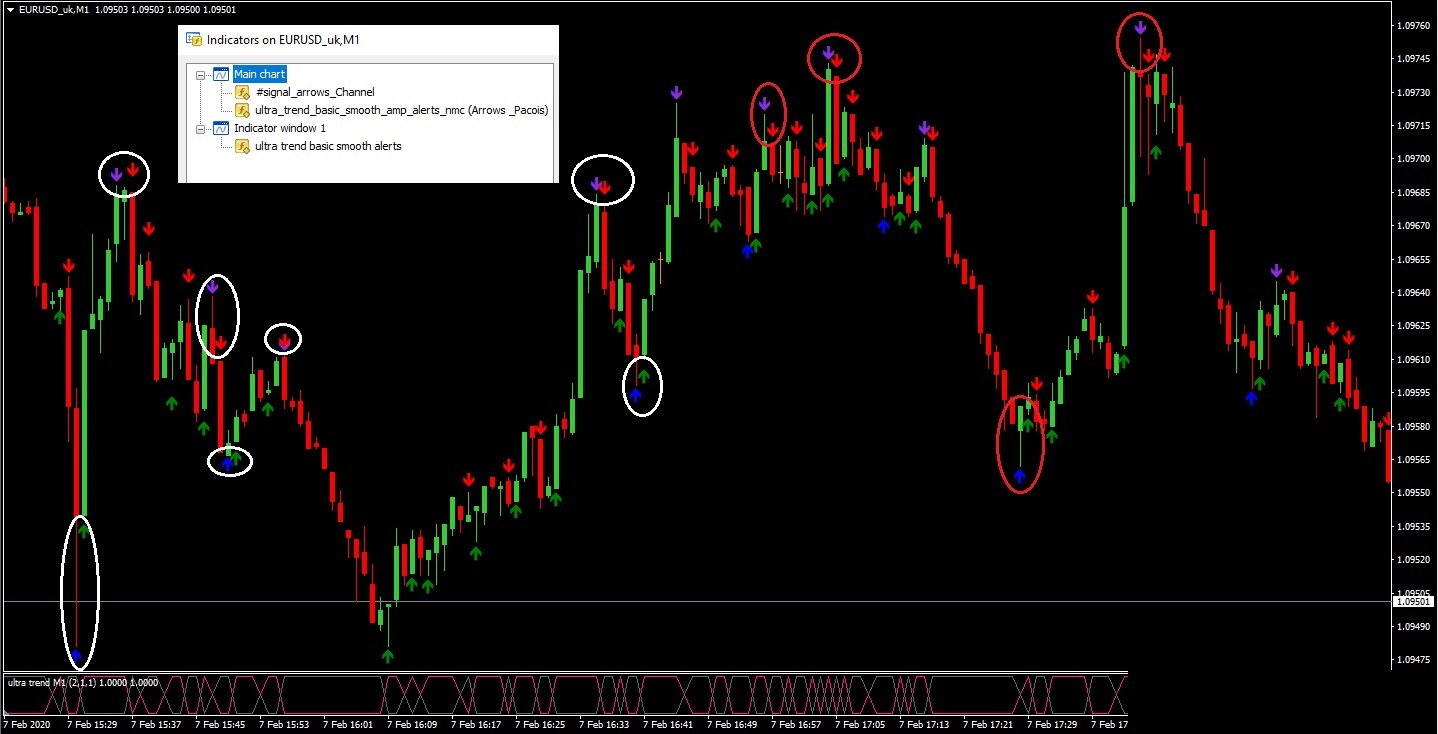1438x734 pixels.
Task: Click the 1.09700 price scale label
Action: coord(1414,158)
